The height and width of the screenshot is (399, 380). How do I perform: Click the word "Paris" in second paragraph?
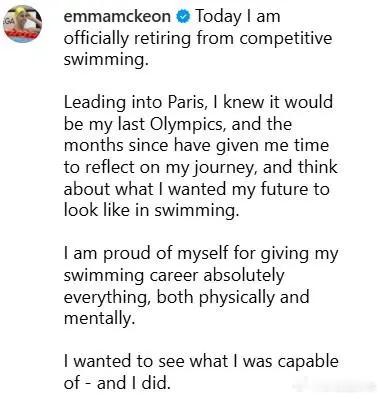186,102
